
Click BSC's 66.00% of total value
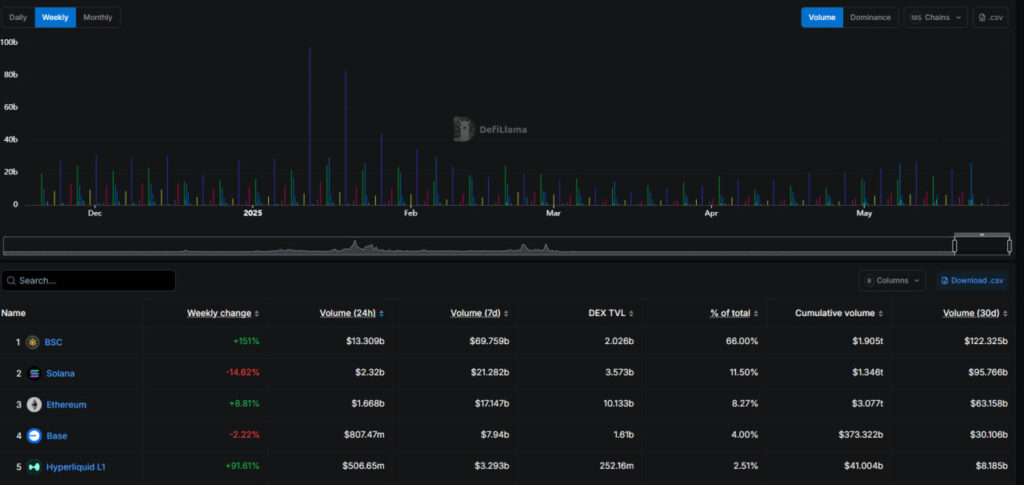pyautogui.click(x=744, y=342)
